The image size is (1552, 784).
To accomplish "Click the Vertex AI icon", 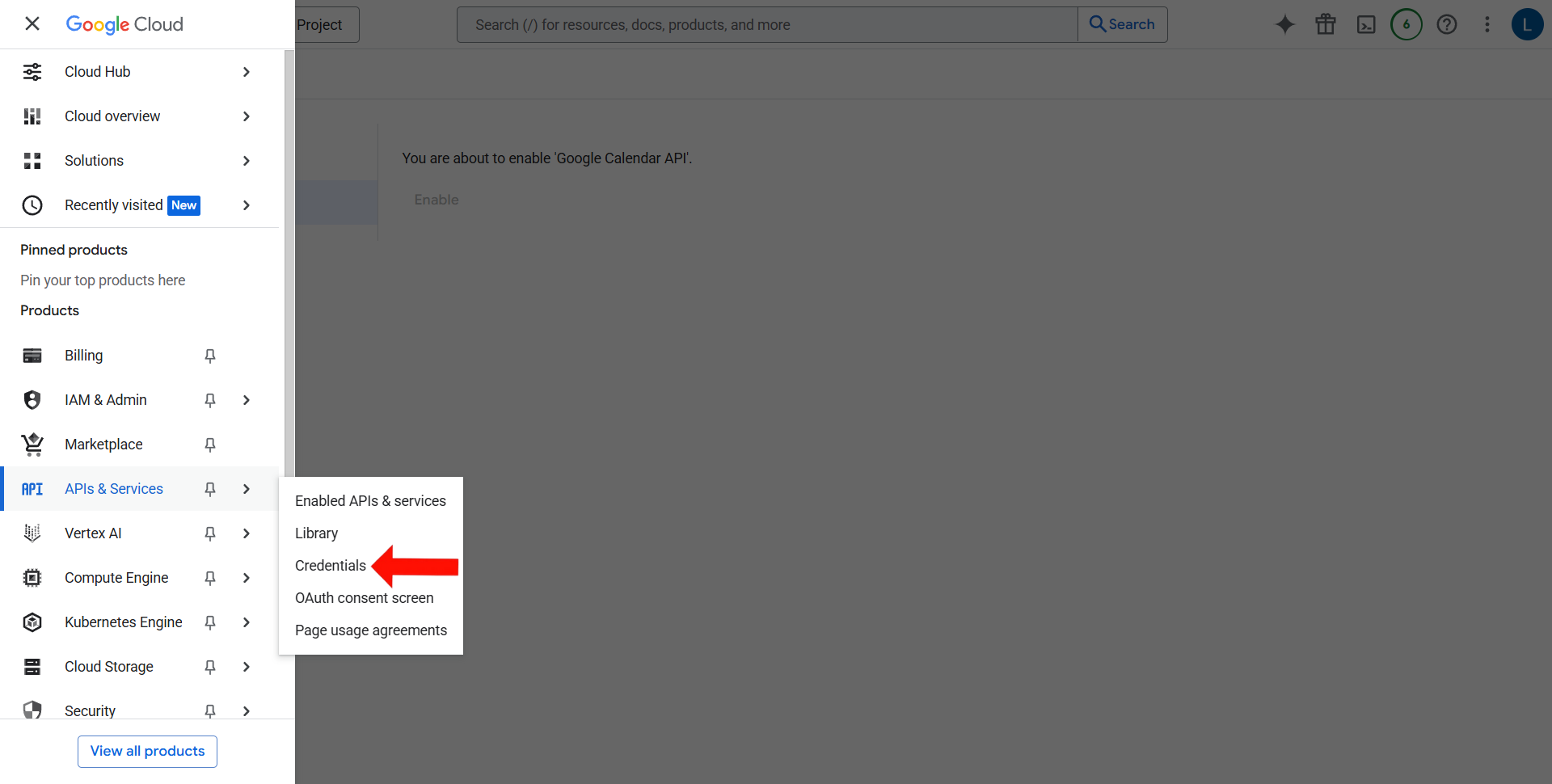I will [32, 533].
